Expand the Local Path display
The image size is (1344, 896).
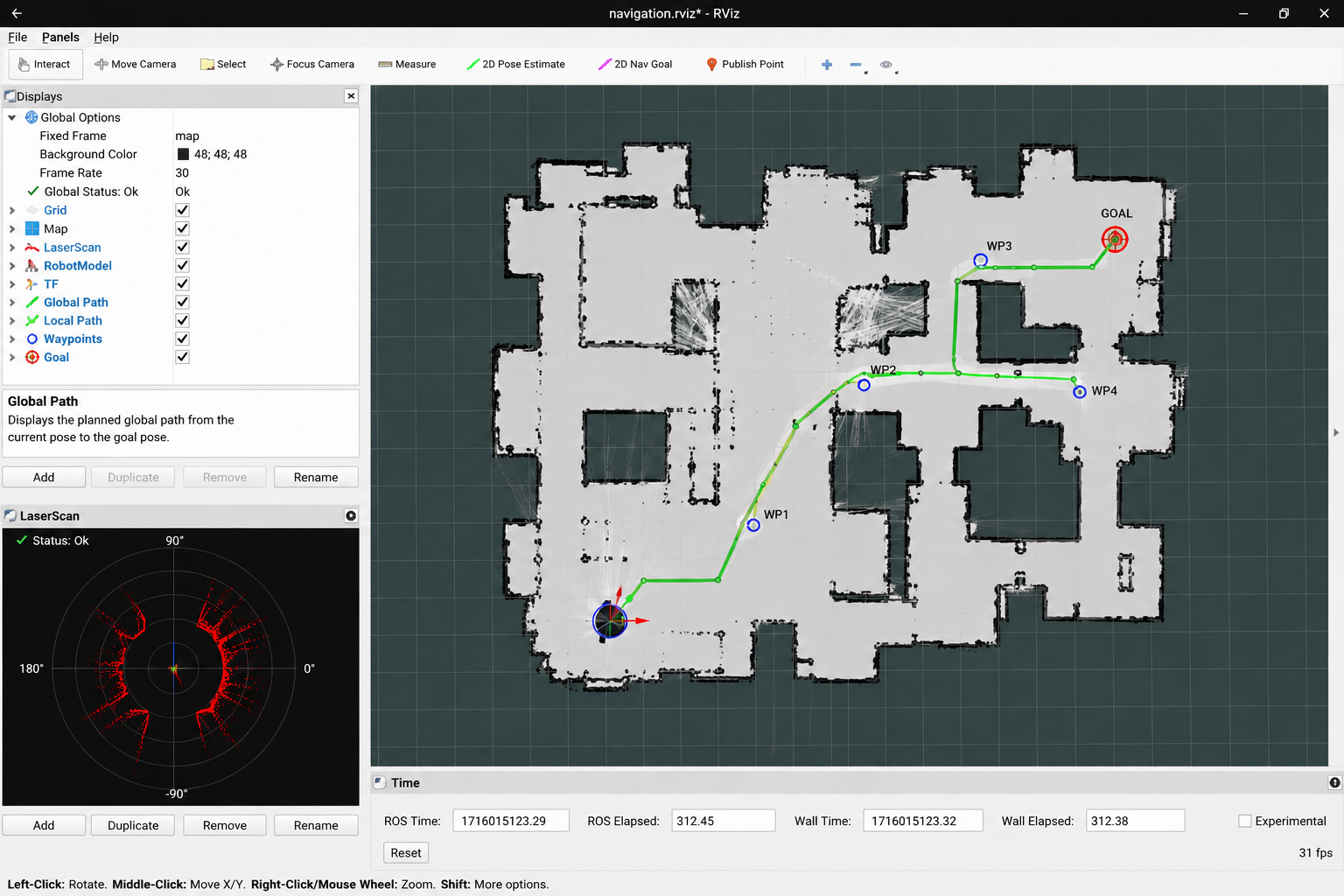(x=12, y=321)
